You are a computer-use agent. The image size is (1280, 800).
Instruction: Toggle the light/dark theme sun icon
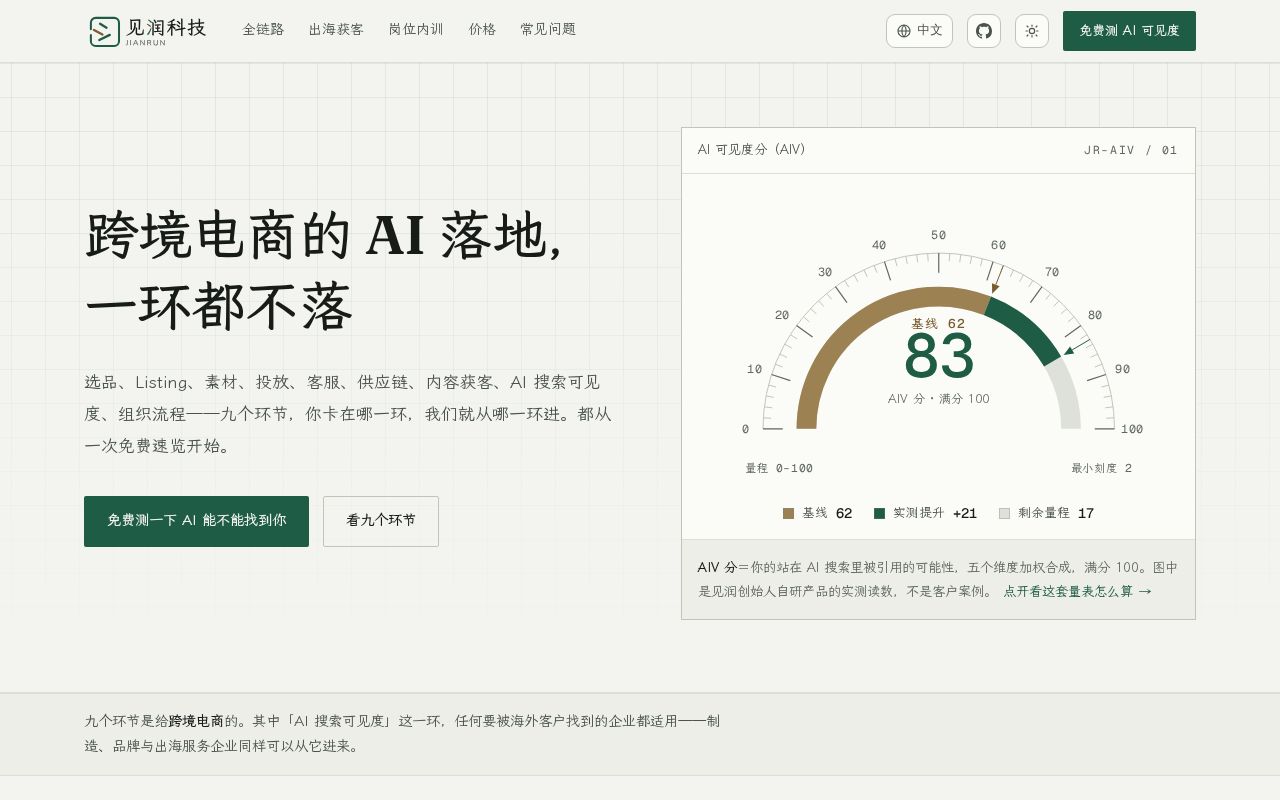tap(1032, 31)
